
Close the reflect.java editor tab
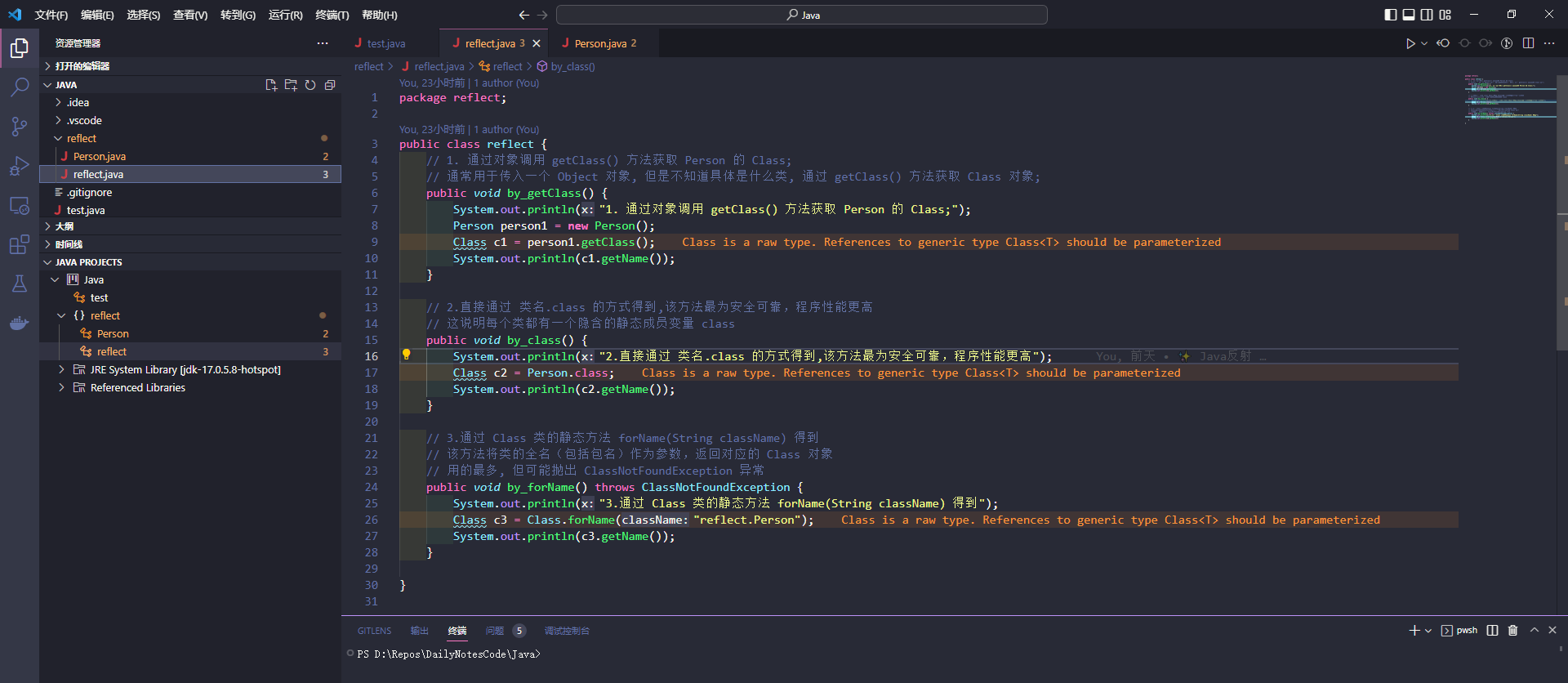(537, 43)
